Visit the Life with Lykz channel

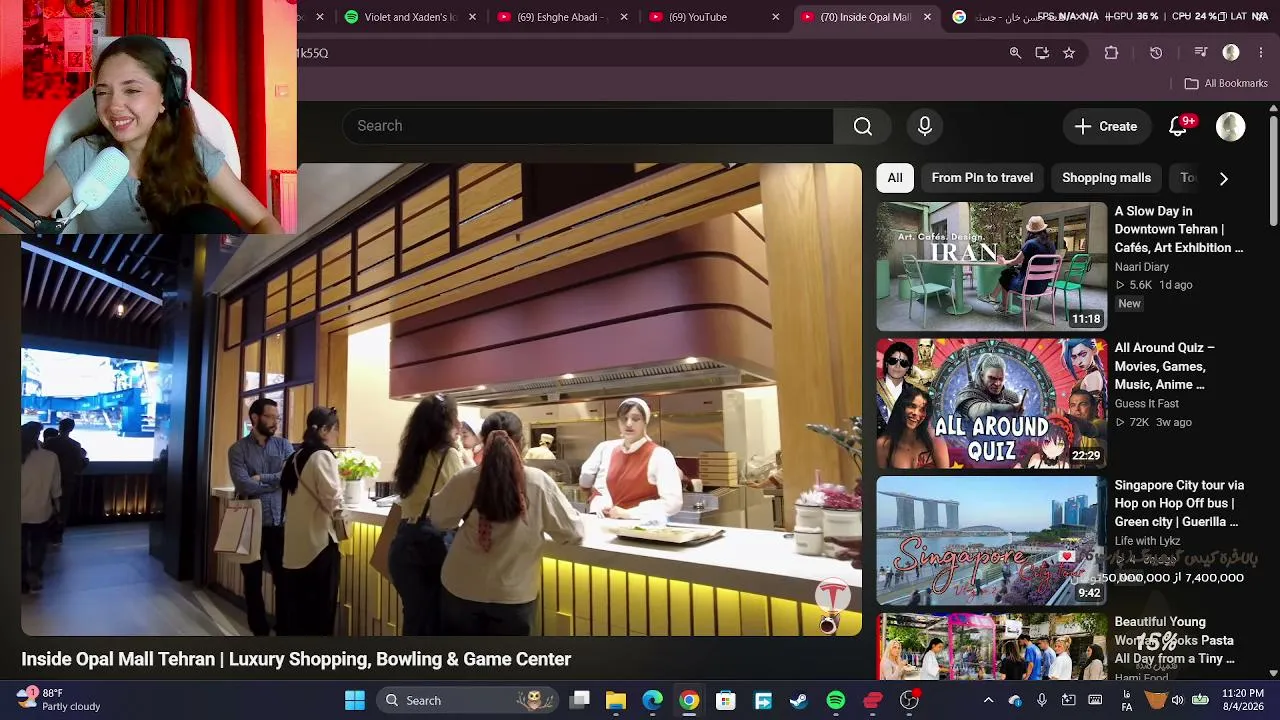[x=1148, y=541]
